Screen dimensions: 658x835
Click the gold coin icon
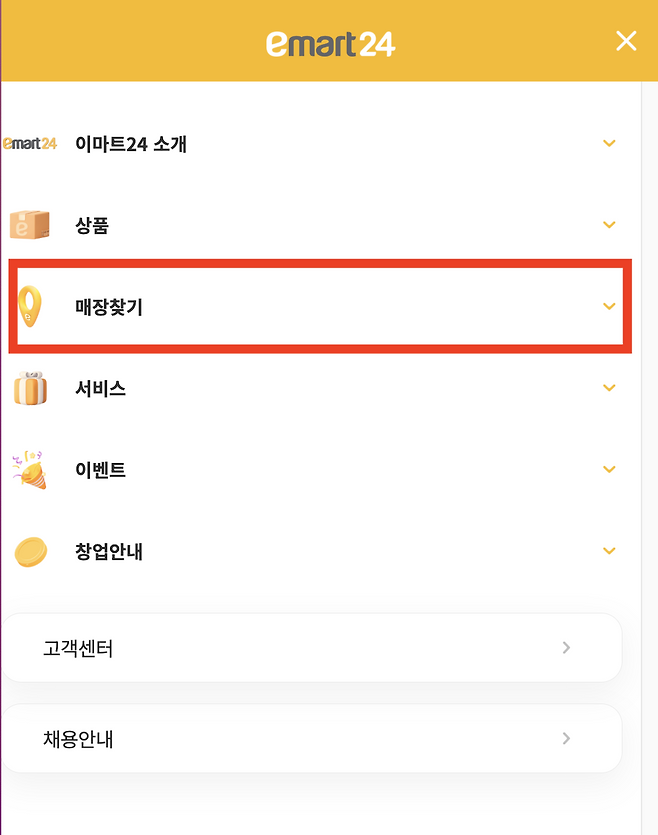click(x=31, y=551)
